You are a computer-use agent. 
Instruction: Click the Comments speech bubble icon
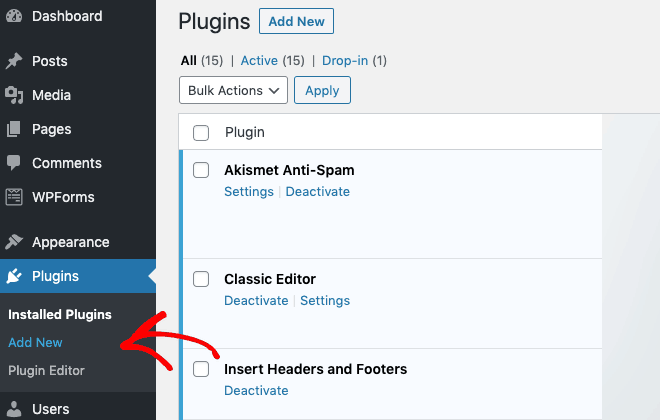tap(14, 163)
